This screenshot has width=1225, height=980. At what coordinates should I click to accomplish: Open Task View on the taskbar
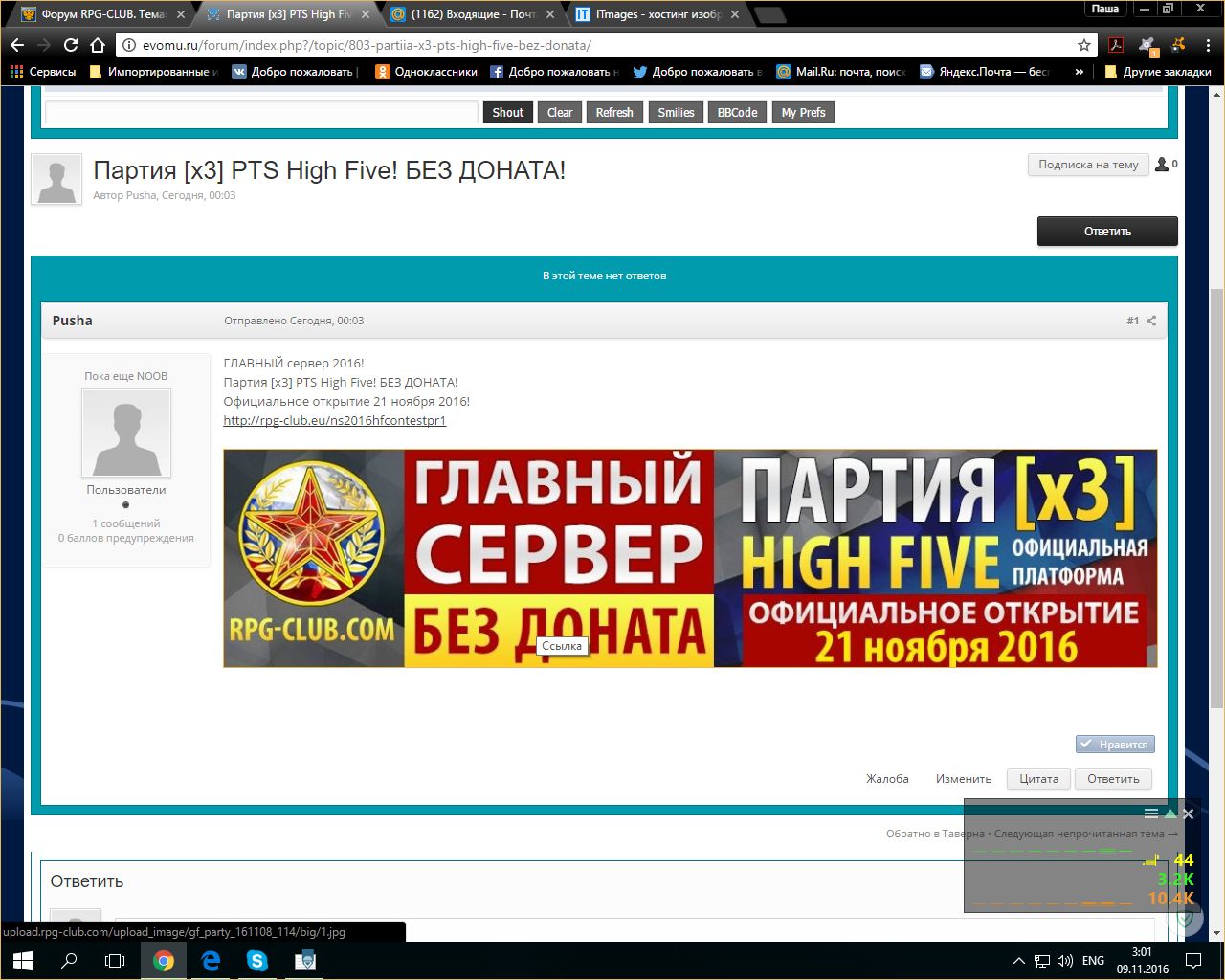[x=115, y=960]
